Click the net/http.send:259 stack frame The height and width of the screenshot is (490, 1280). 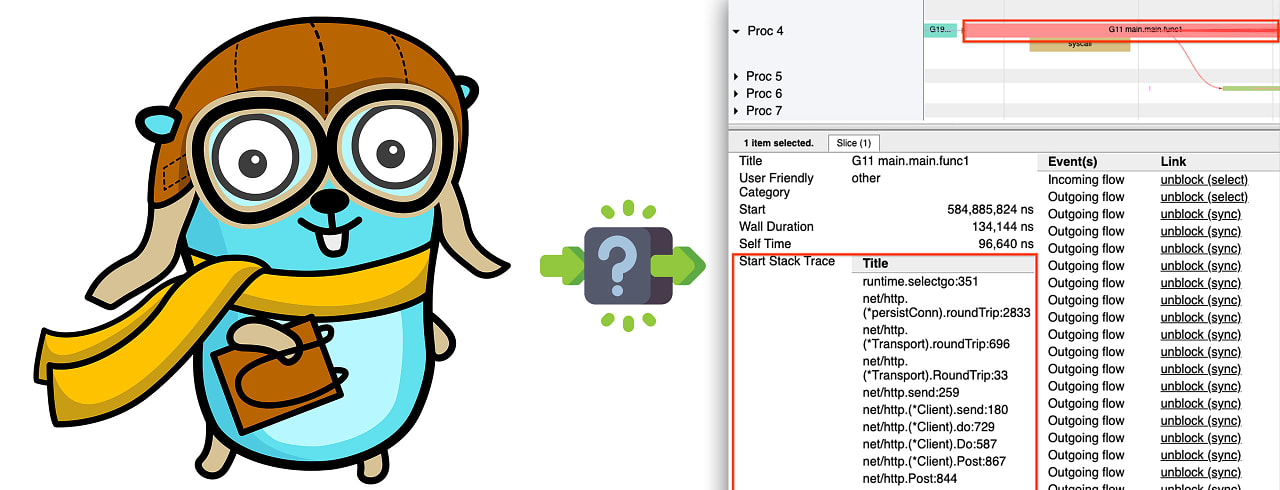tap(911, 393)
